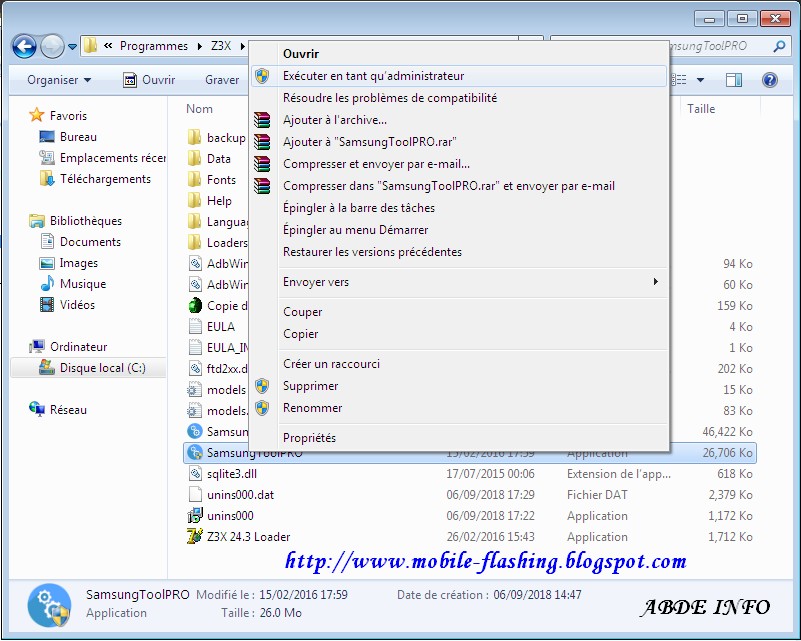Open the recent locations dropdown arrow
Screen dimensions: 801x641
click(x=72, y=46)
